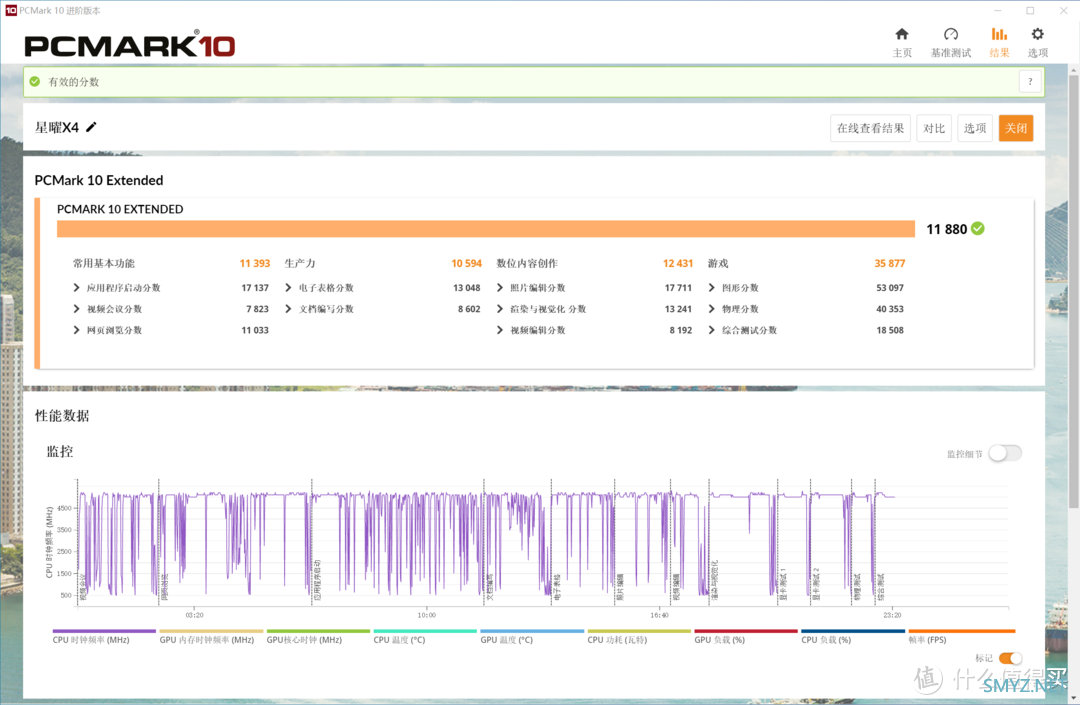
Task: Toggle the 监控细节 switch
Action: pyautogui.click(x=1005, y=453)
